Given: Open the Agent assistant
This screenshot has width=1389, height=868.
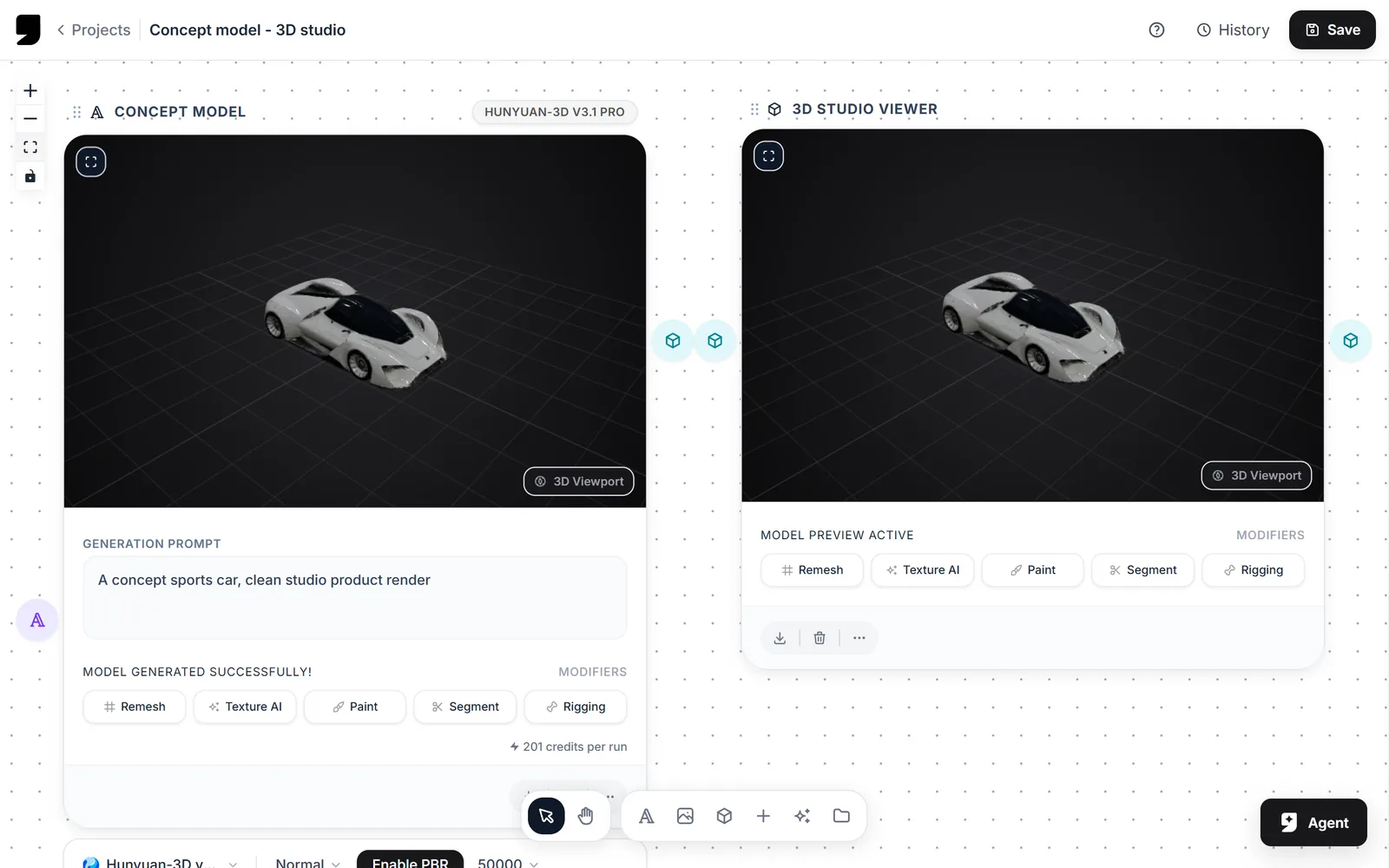Looking at the screenshot, I should click(1313, 822).
